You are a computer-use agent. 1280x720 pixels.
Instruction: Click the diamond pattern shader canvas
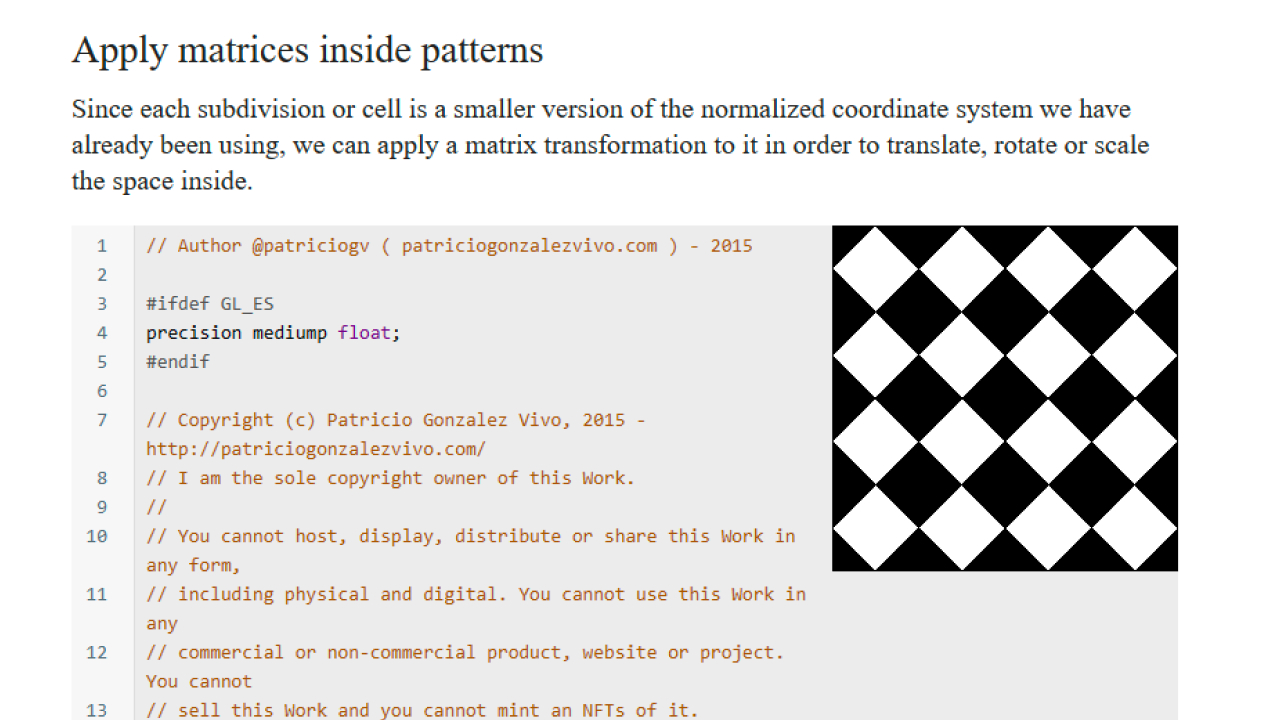pyautogui.click(x=1004, y=398)
